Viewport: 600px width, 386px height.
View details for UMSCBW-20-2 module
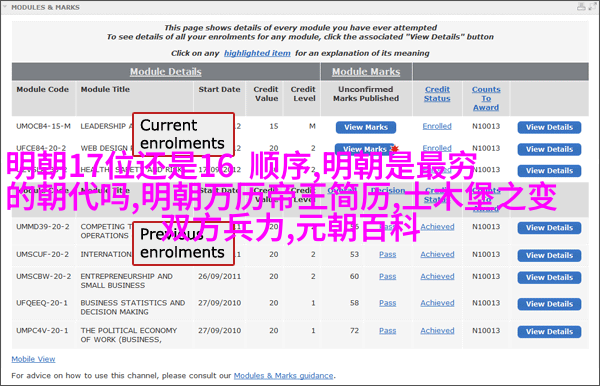(549, 277)
